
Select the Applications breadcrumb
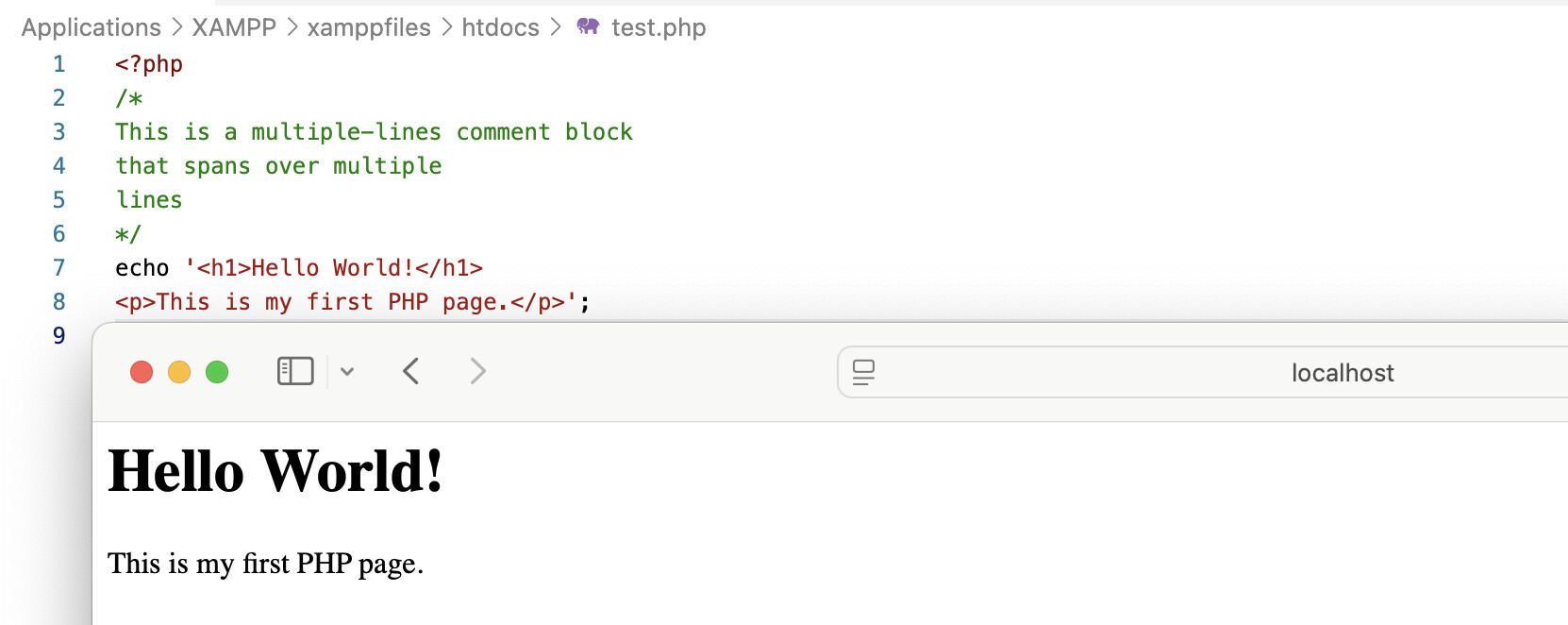[92, 27]
